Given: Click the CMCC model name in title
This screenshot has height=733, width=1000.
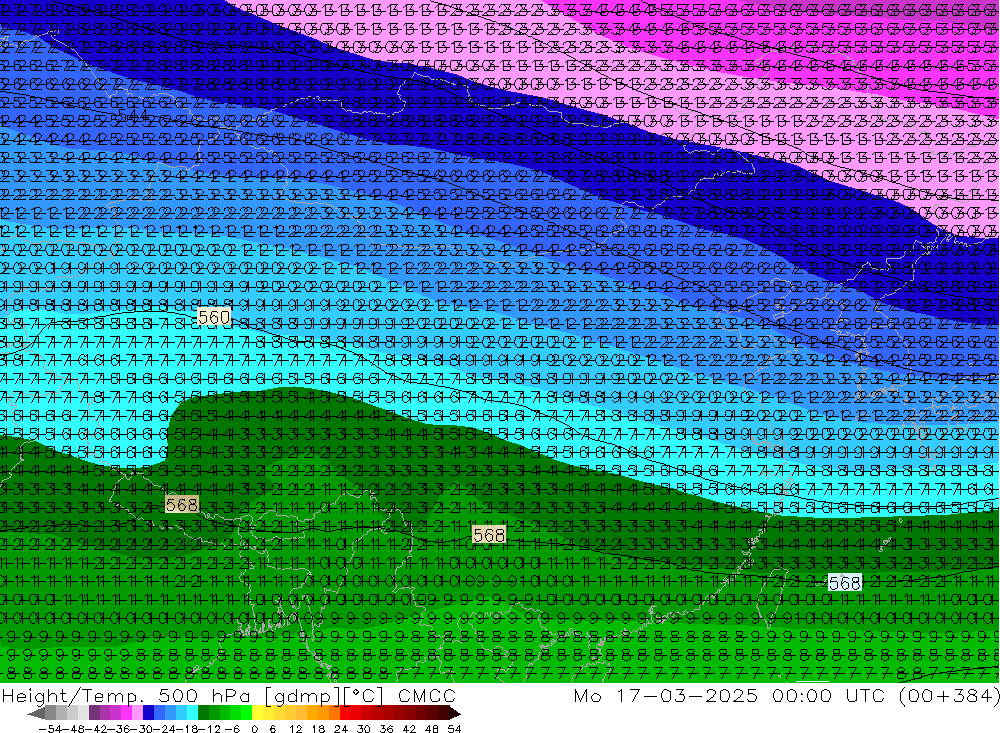Looking at the screenshot, I should (427, 695).
